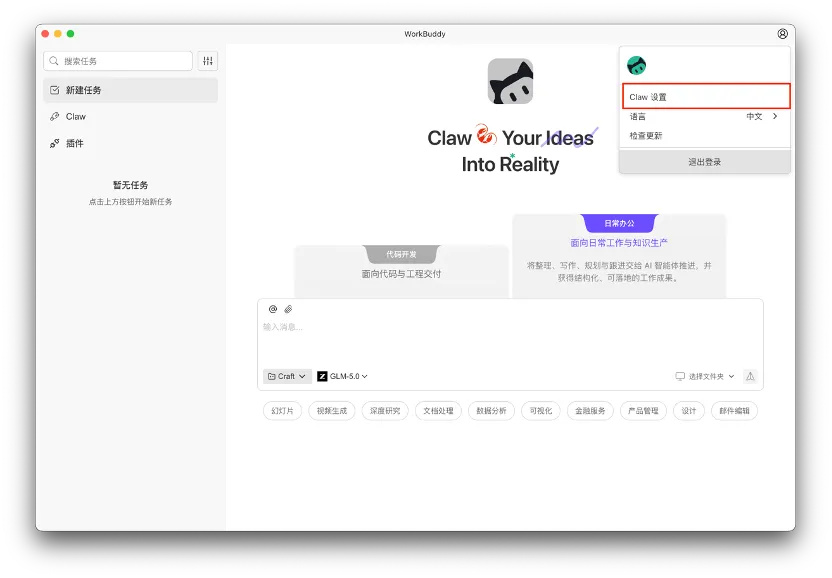Click the magnifier icon in the search box
The image size is (832, 578).
pyautogui.click(x=54, y=61)
